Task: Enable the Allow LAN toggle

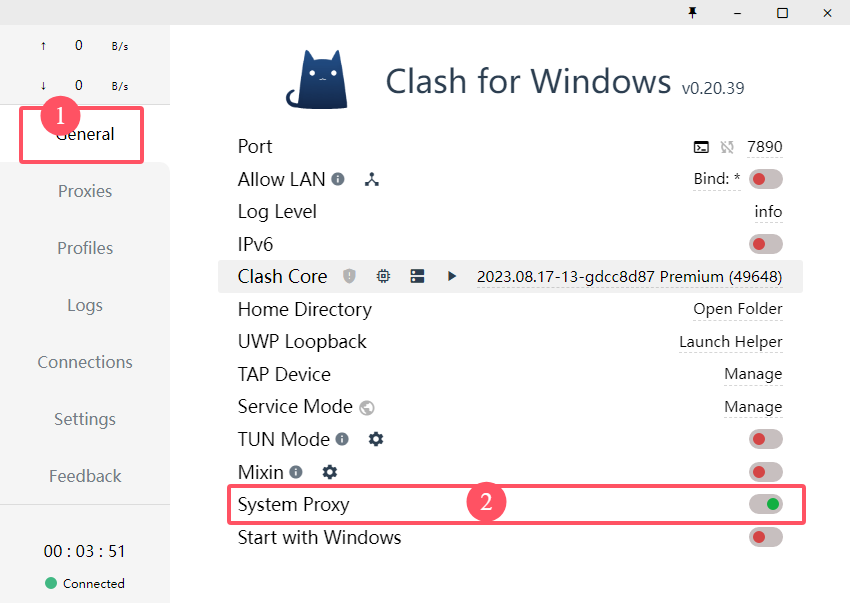Action: (765, 179)
